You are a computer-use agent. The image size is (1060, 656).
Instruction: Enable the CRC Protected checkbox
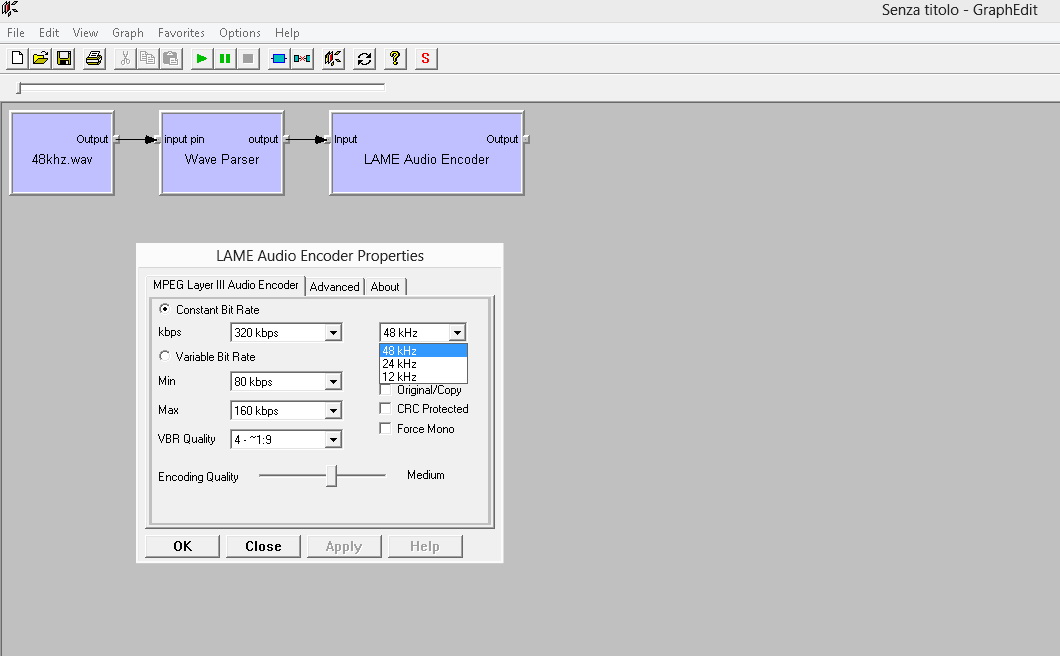pos(386,409)
